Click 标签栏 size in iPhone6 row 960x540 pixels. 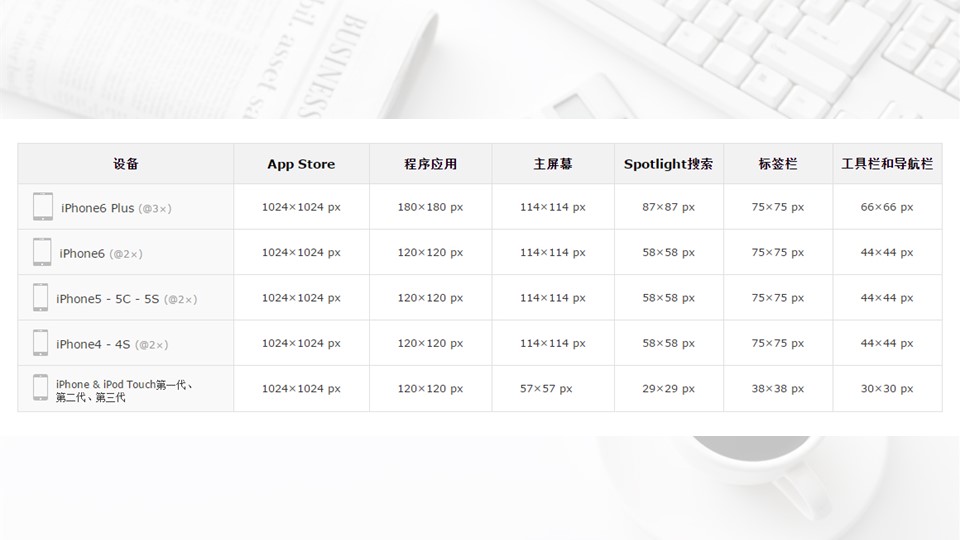click(x=778, y=252)
